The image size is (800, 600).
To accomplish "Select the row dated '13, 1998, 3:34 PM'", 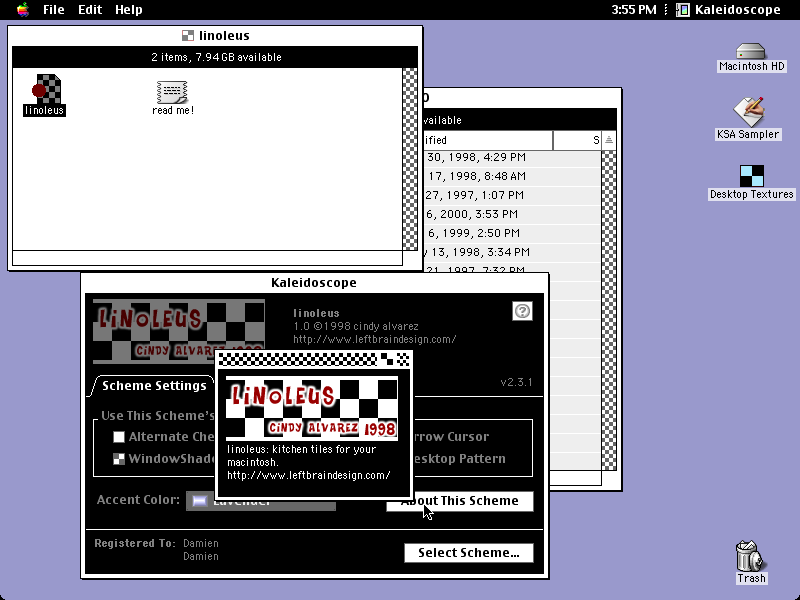I will [x=512, y=252].
